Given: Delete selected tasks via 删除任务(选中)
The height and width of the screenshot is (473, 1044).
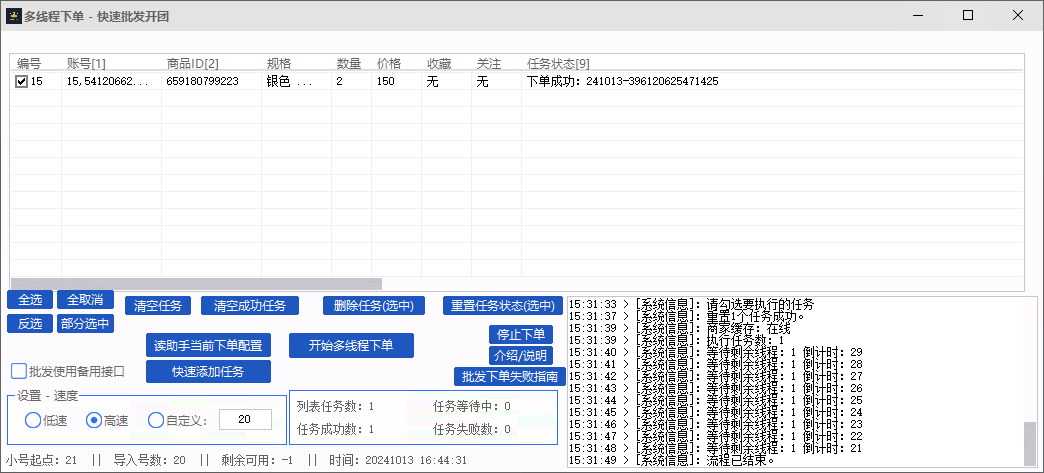Looking at the screenshot, I should coord(374,306).
